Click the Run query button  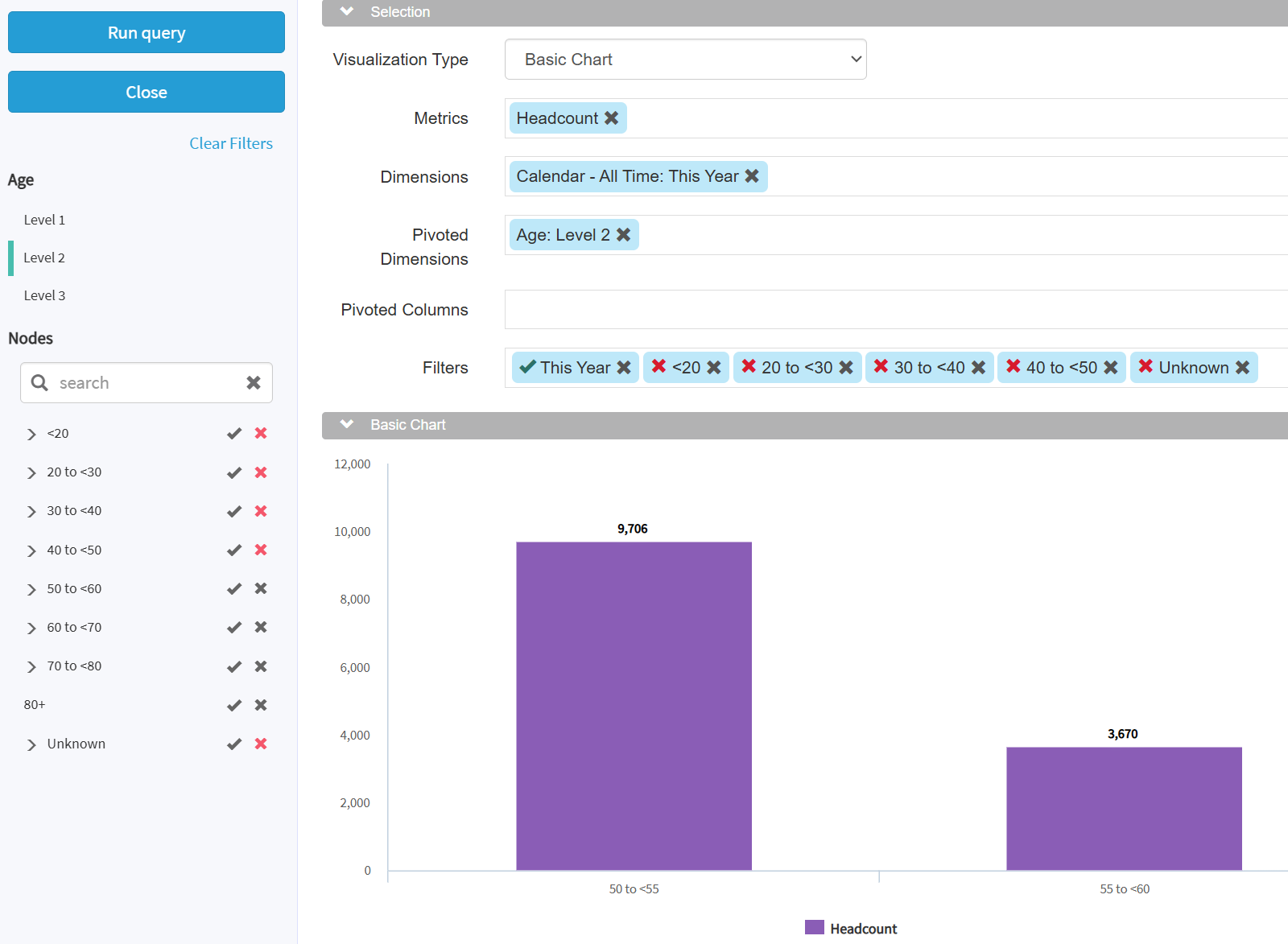pos(147,33)
